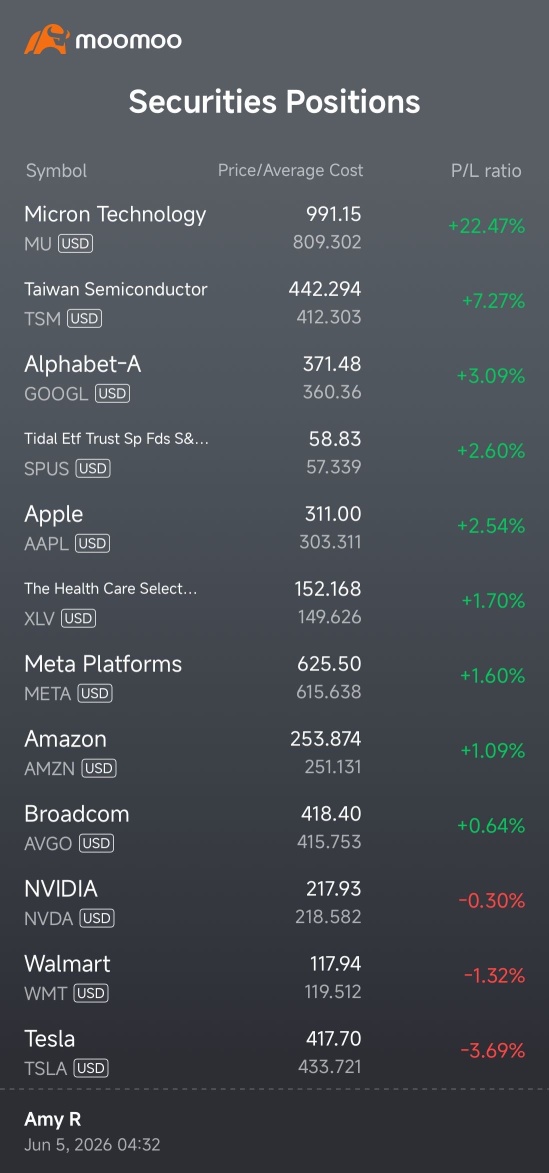Open the Micron Technology position row
This screenshot has width=549, height=1173.
(274, 227)
